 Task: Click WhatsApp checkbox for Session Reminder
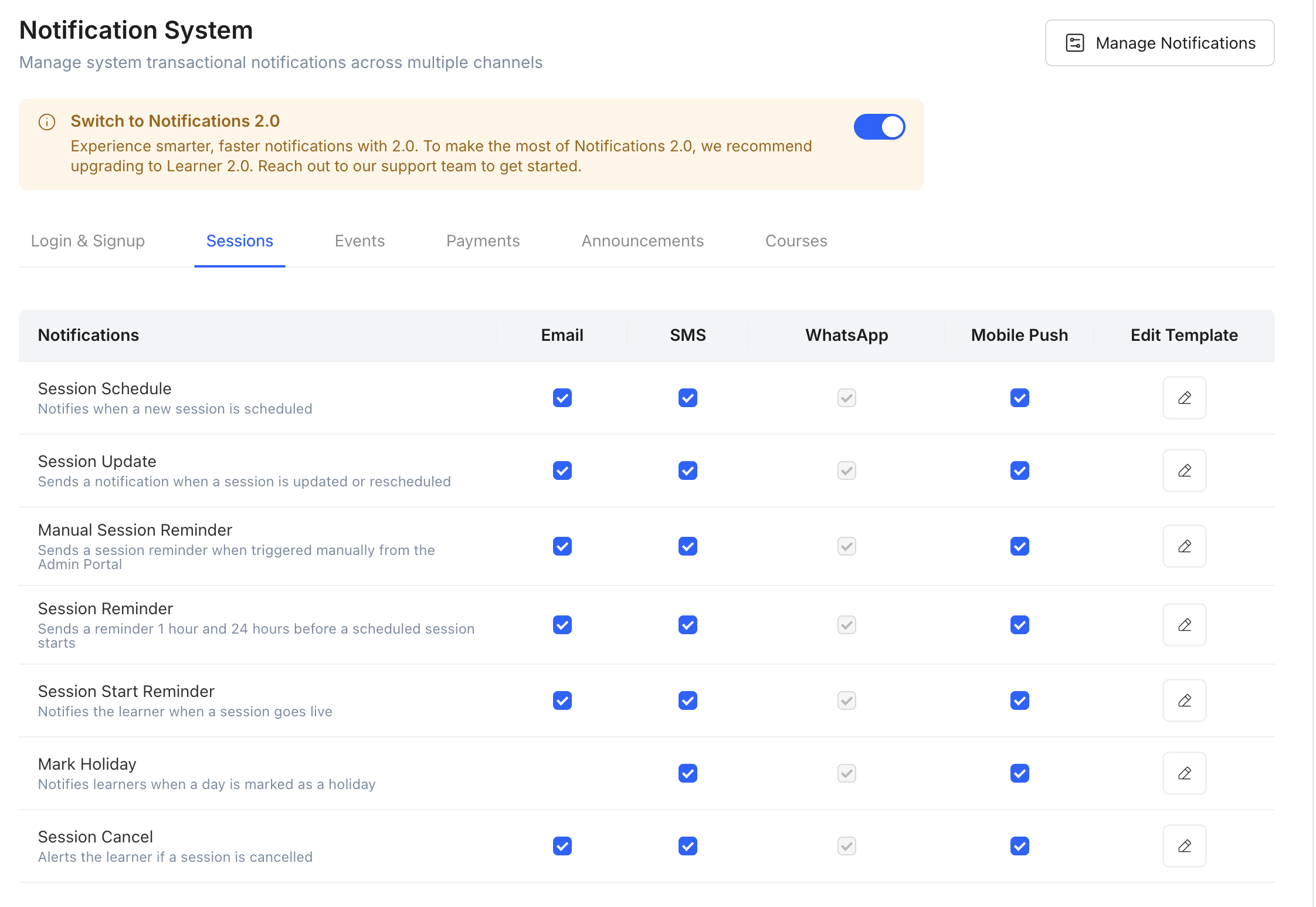tap(847, 625)
